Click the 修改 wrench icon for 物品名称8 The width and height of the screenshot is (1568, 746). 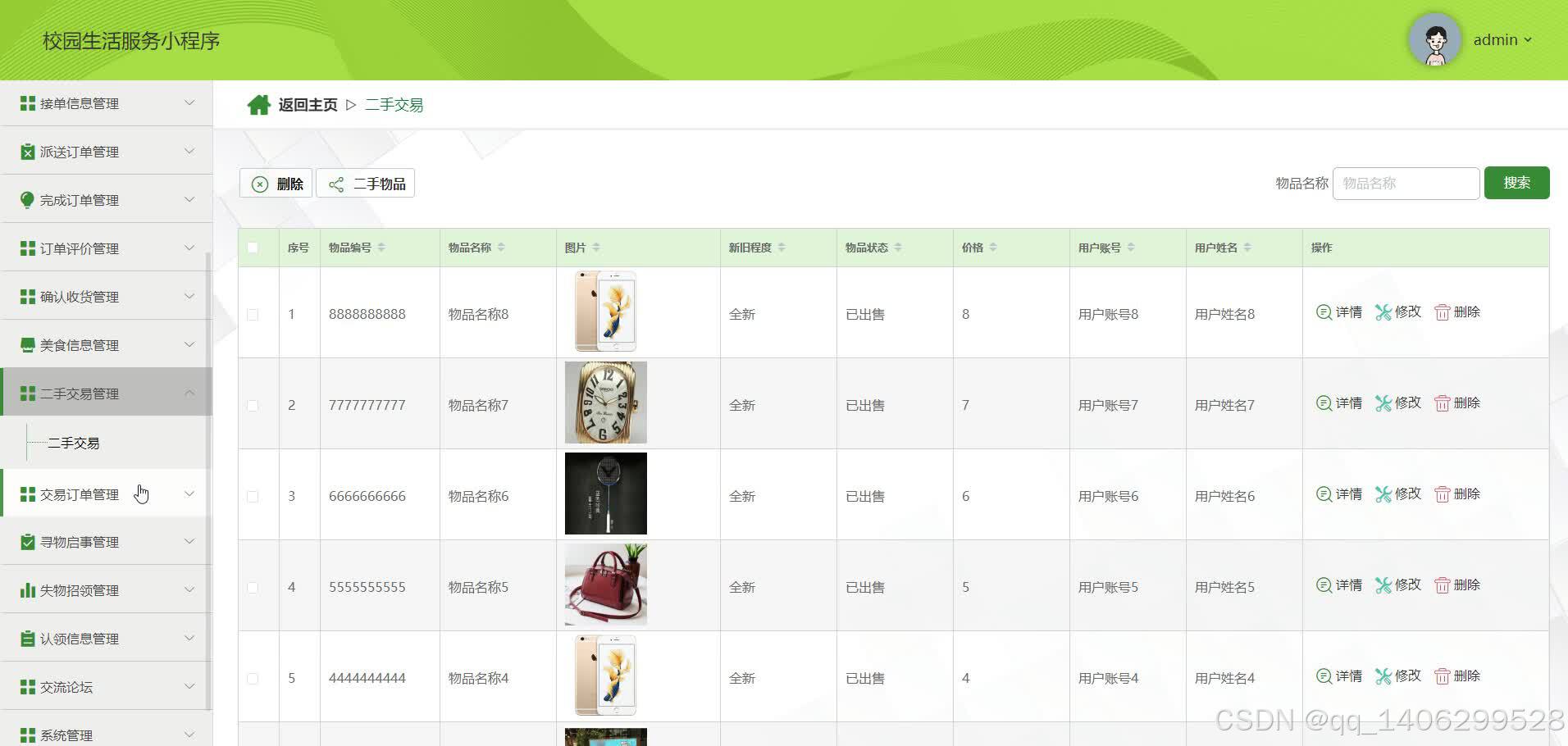(x=1383, y=312)
